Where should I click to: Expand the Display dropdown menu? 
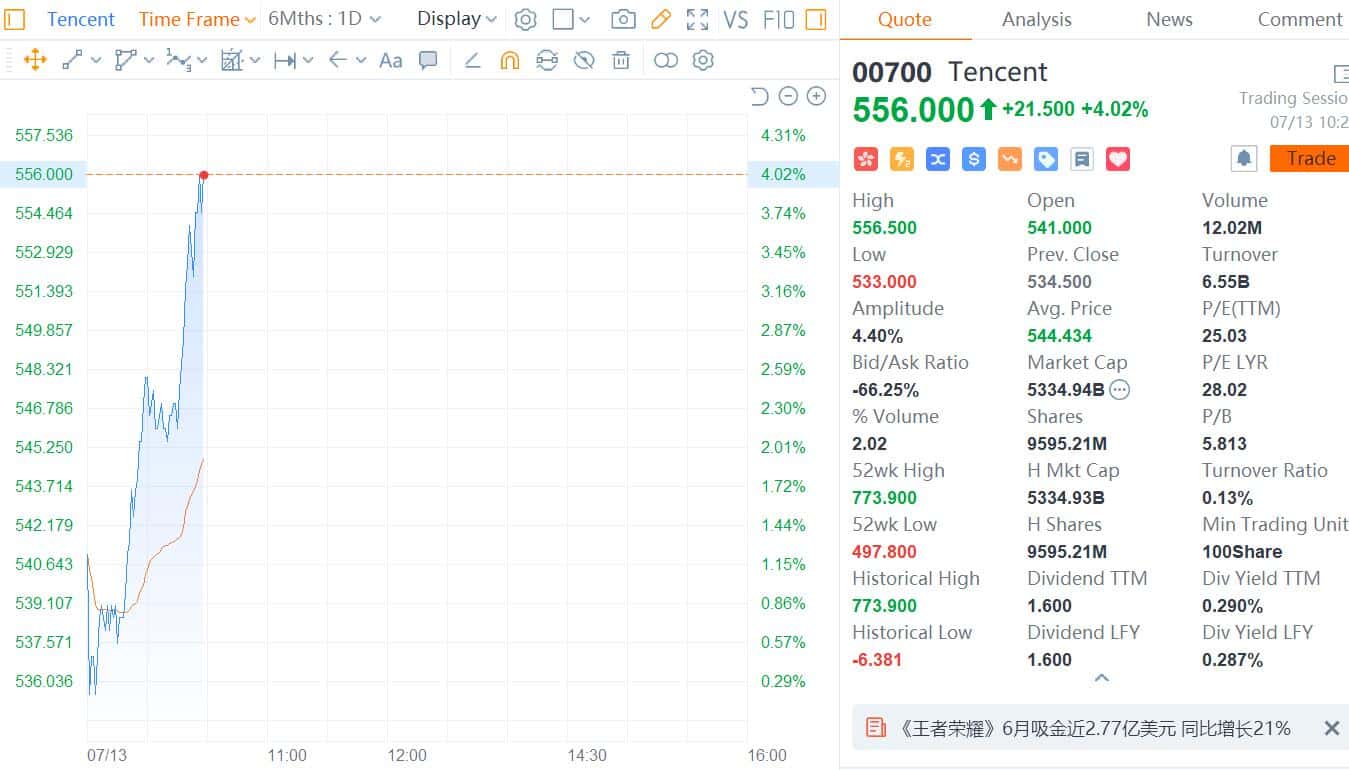456,19
